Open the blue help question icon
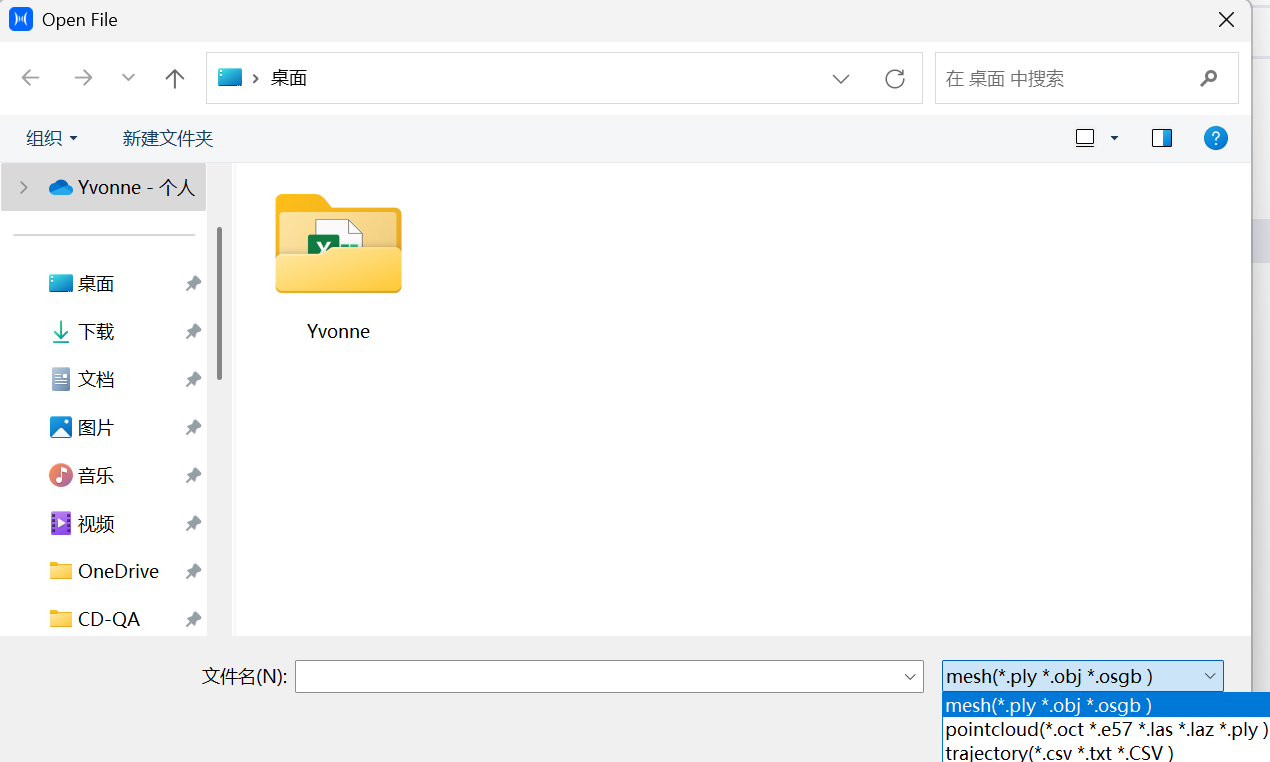Image resolution: width=1270 pixels, height=762 pixels. click(1215, 138)
